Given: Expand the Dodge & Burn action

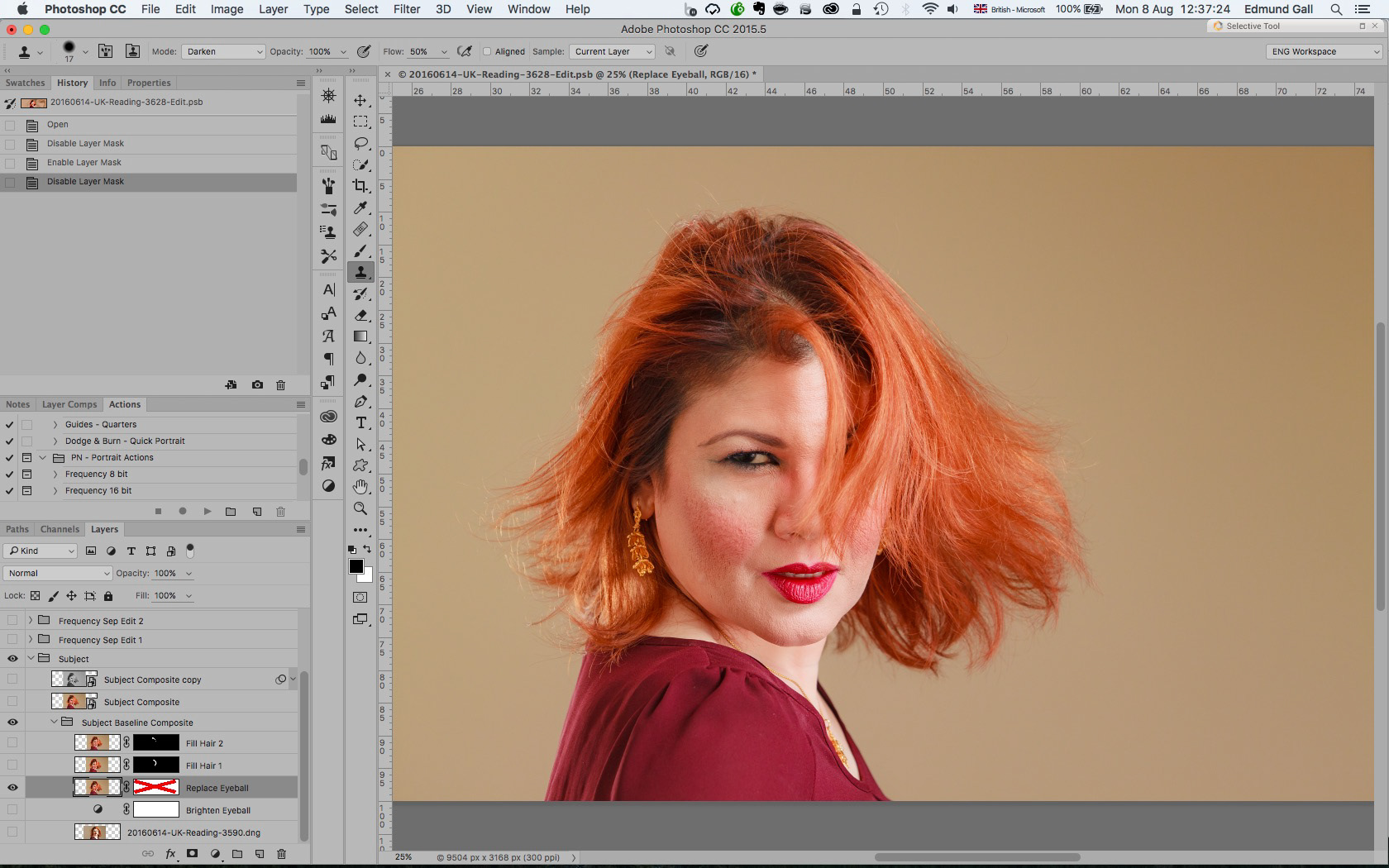Looking at the screenshot, I should (x=55, y=441).
